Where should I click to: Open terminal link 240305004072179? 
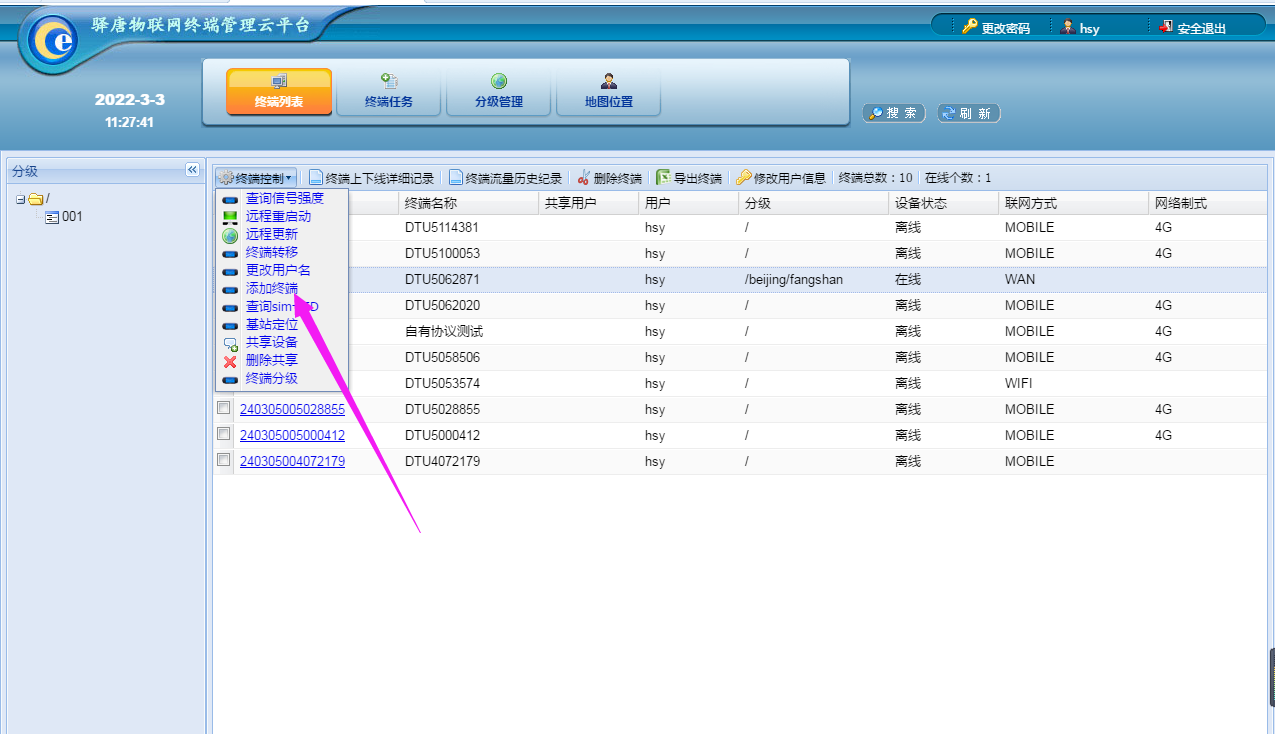[x=292, y=461]
